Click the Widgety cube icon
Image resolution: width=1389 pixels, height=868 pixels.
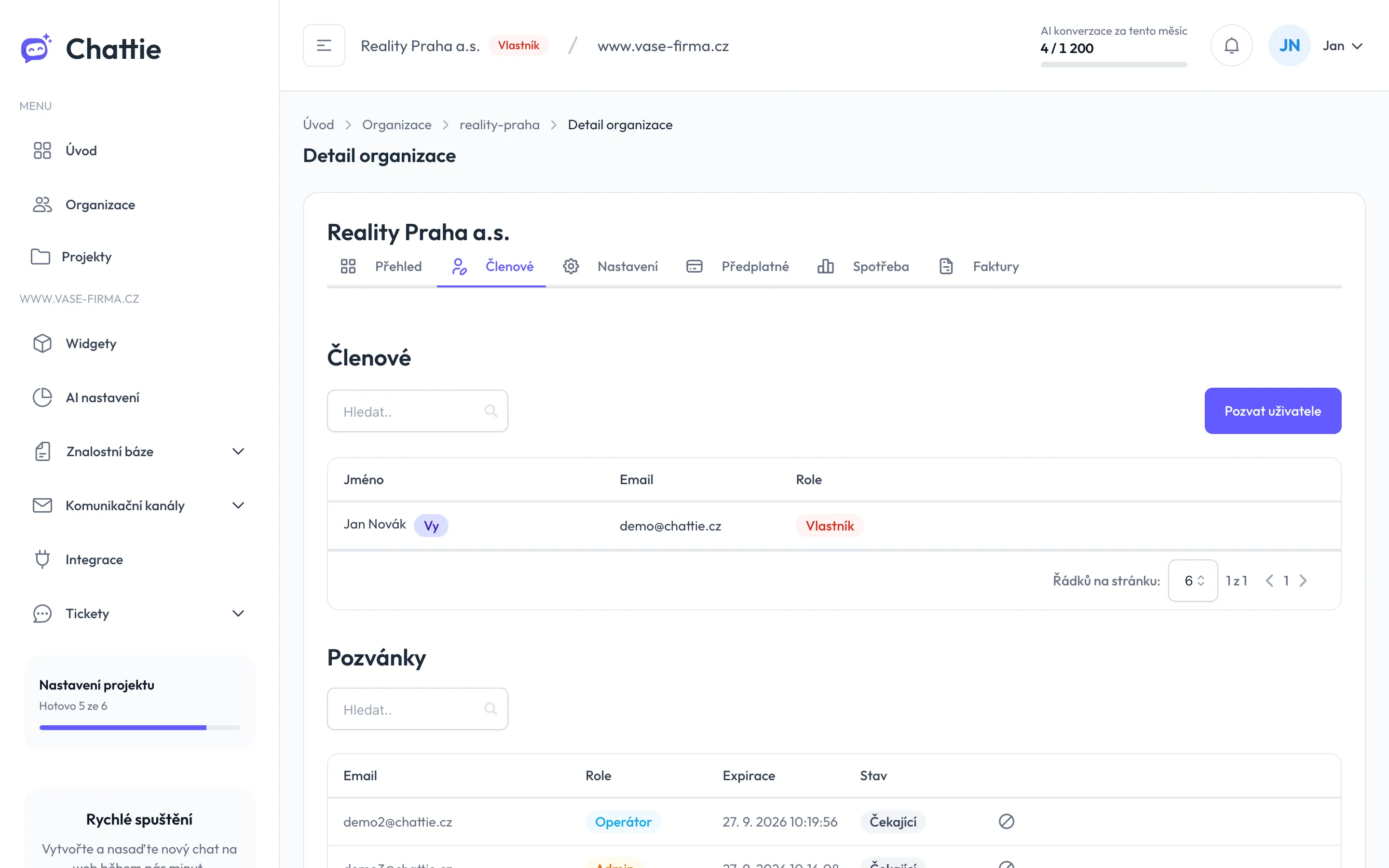pos(42,343)
